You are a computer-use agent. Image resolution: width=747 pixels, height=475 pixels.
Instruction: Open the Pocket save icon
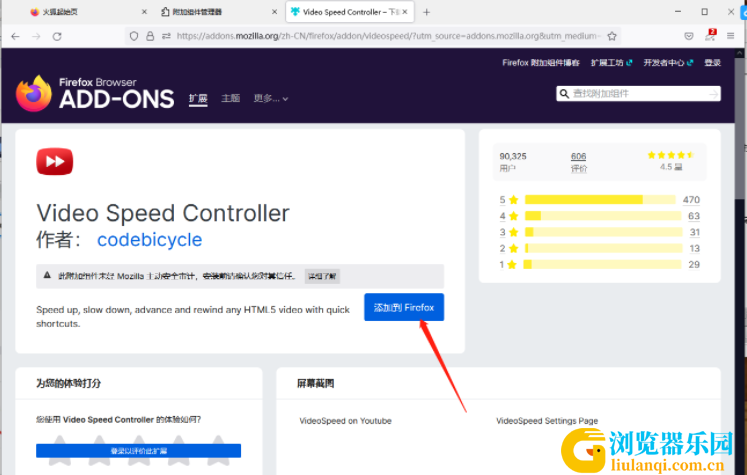pos(689,36)
